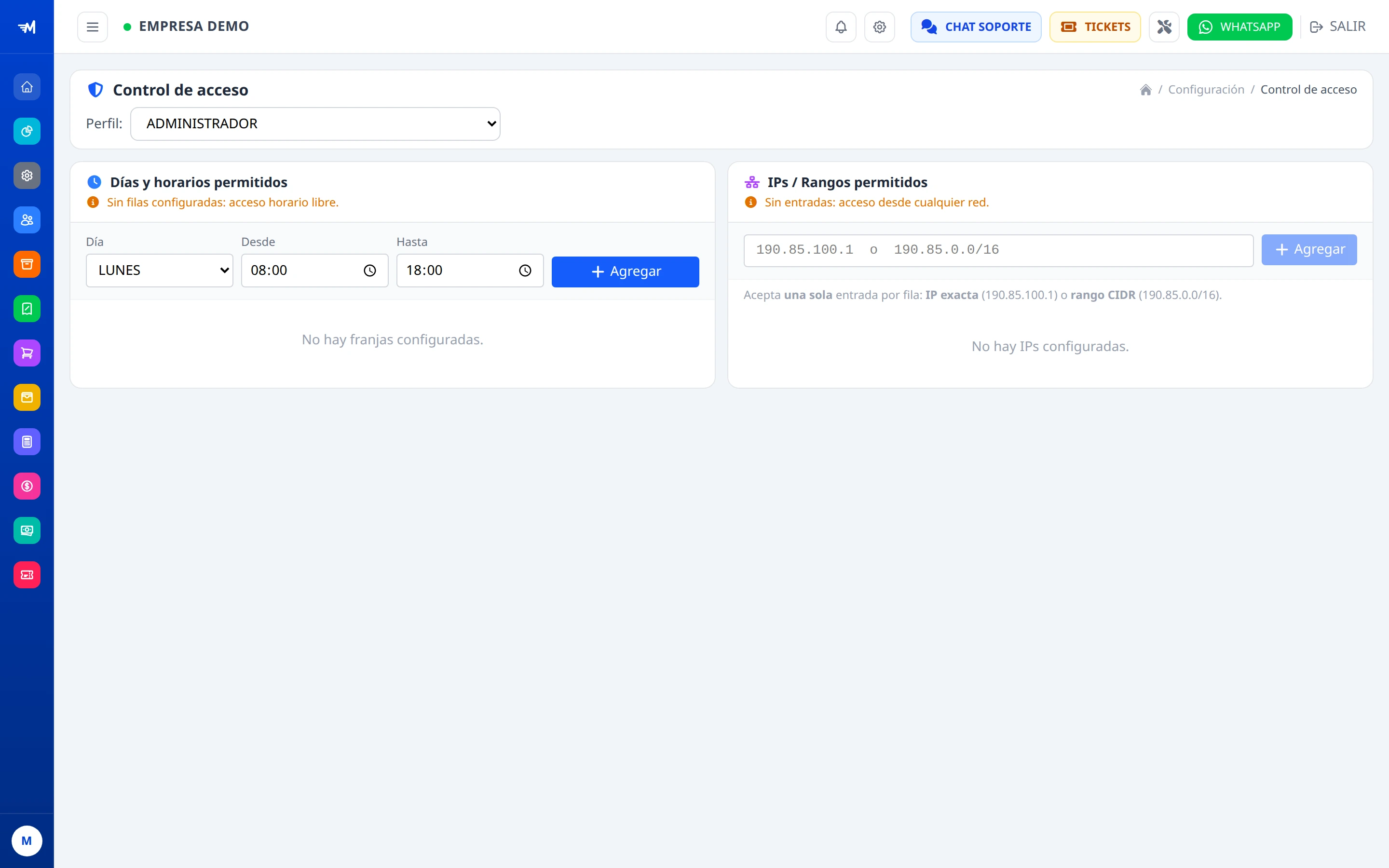This screenshot has height=868, width=1389.
Task: Open the gray gear settings icon in sidebar
Action: pyautogui.click(x=27, y=176)
